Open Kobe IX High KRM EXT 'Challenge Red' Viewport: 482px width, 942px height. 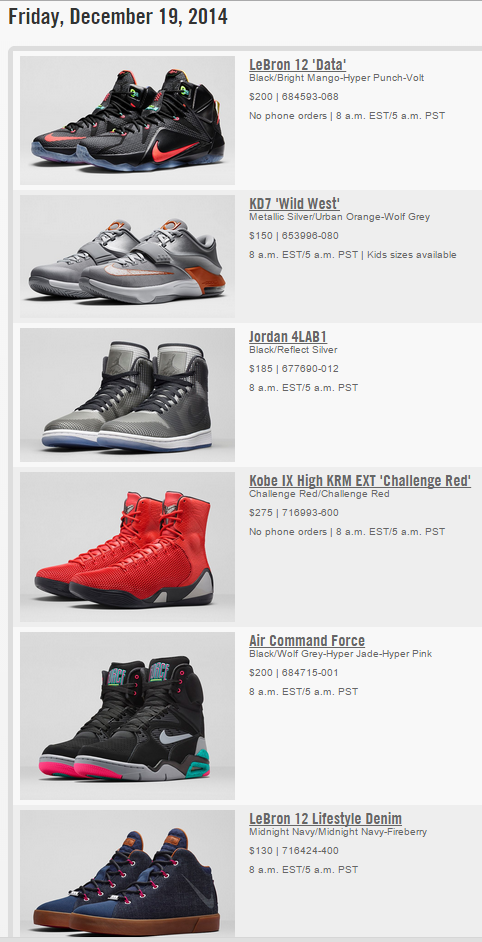[360, 481]
